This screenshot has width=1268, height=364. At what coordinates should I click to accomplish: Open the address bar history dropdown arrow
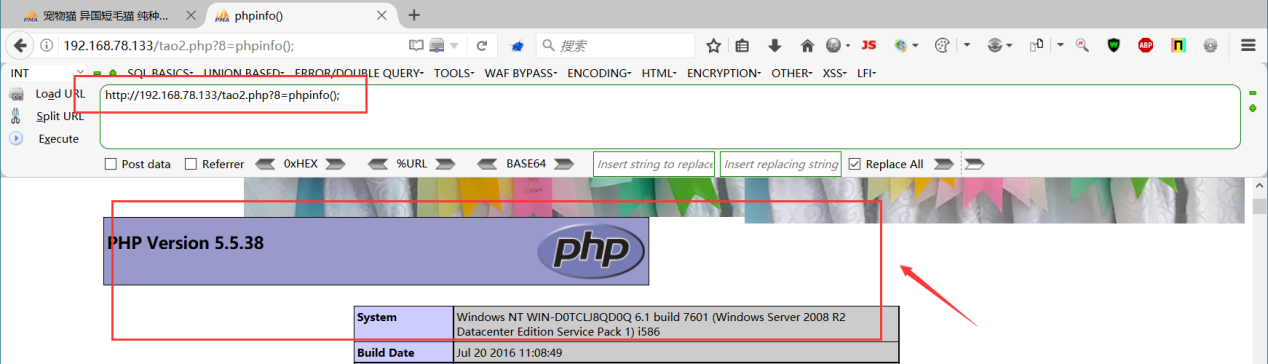tap(454, 46)
